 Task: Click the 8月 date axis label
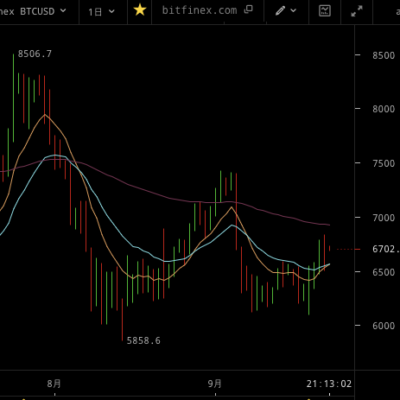[x=54, y=384]
